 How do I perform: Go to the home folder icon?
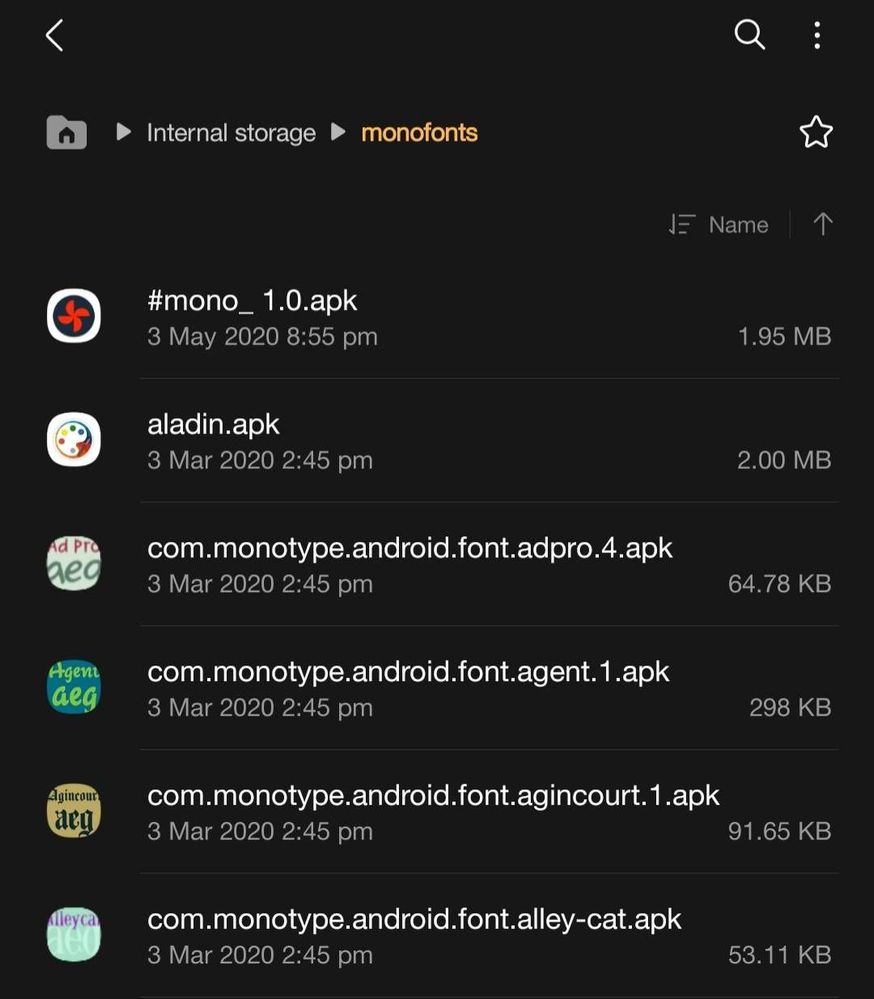click(67, 133)
